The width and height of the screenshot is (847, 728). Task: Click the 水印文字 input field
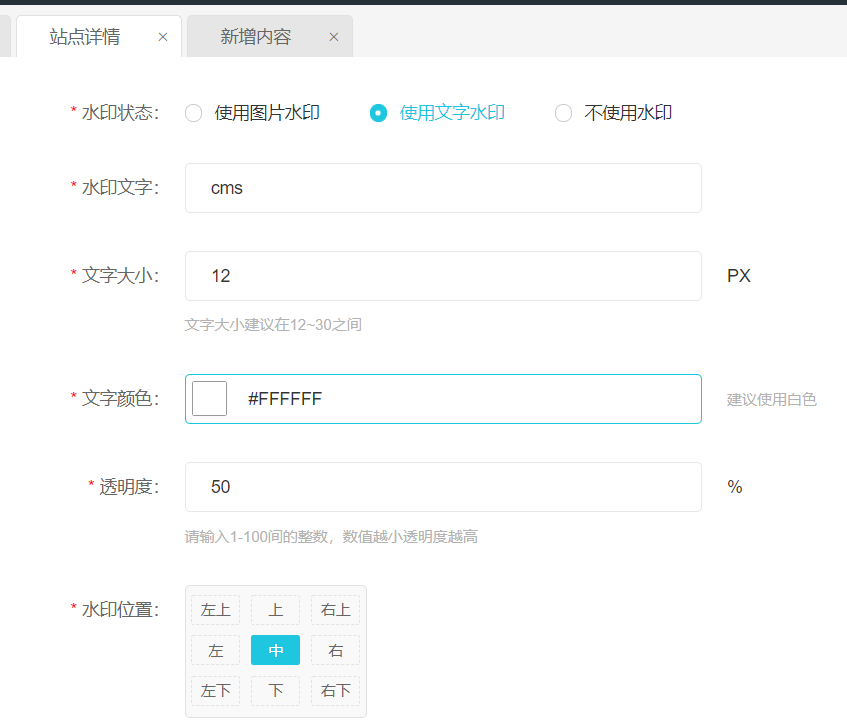click(443, 188)
